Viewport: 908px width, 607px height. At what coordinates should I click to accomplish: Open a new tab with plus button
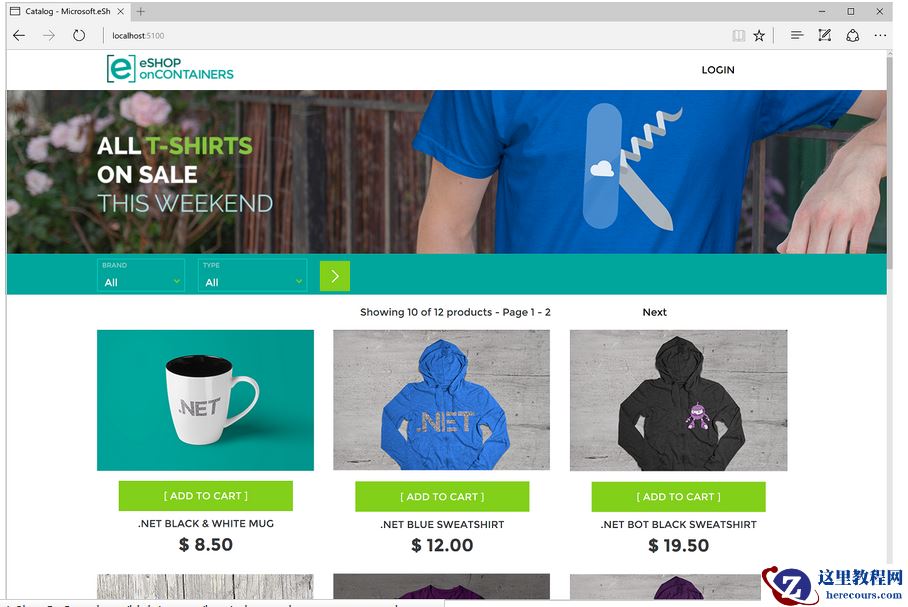pyautogui.click(x=141, y=11)
